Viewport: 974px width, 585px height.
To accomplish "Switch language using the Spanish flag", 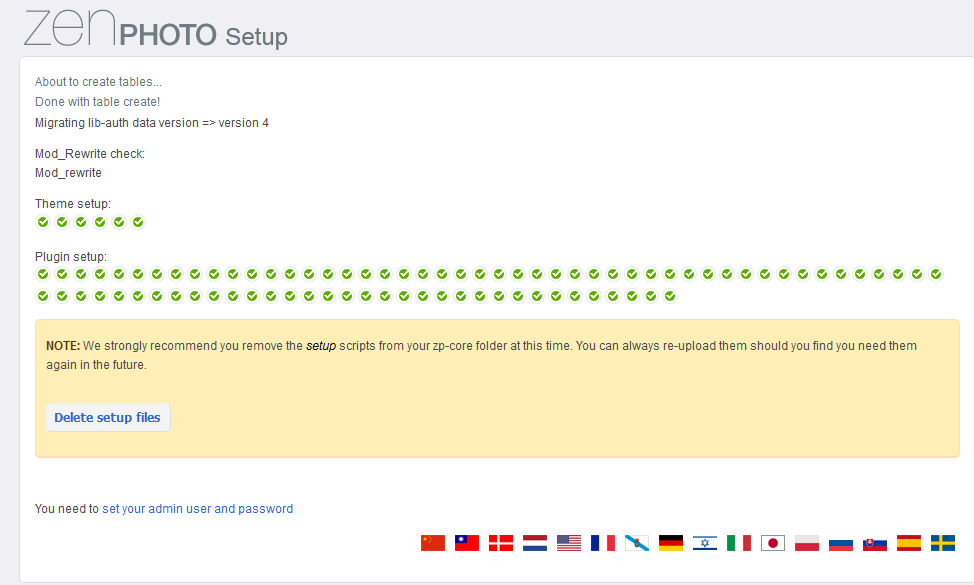I will tap(909, 543).
